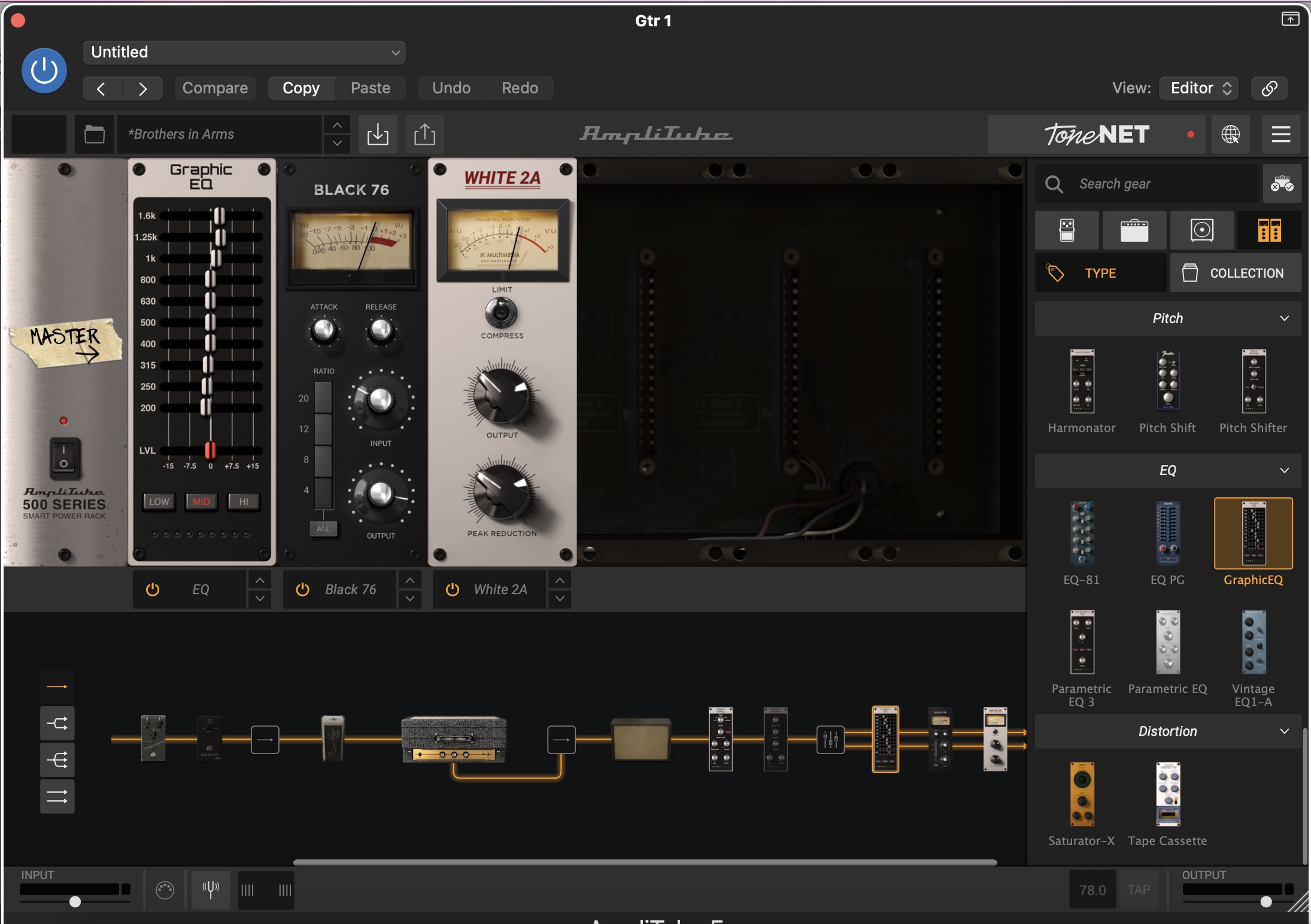1311x924 pixels.
Task: Click the OUTPUT level slider handle
Action: pos(1266,901)
